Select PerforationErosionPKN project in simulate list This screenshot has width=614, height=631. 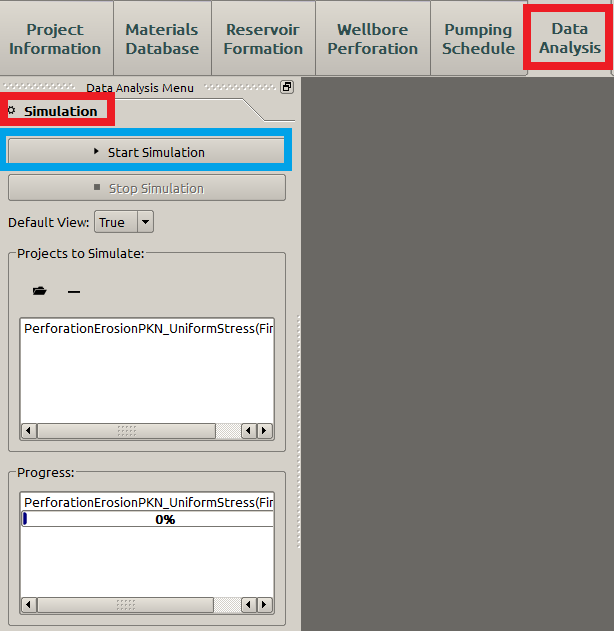147,328
